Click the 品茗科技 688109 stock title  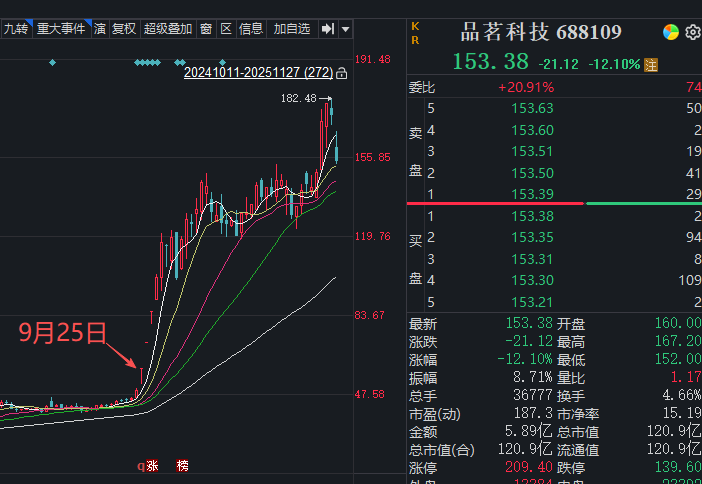[540, 33]
